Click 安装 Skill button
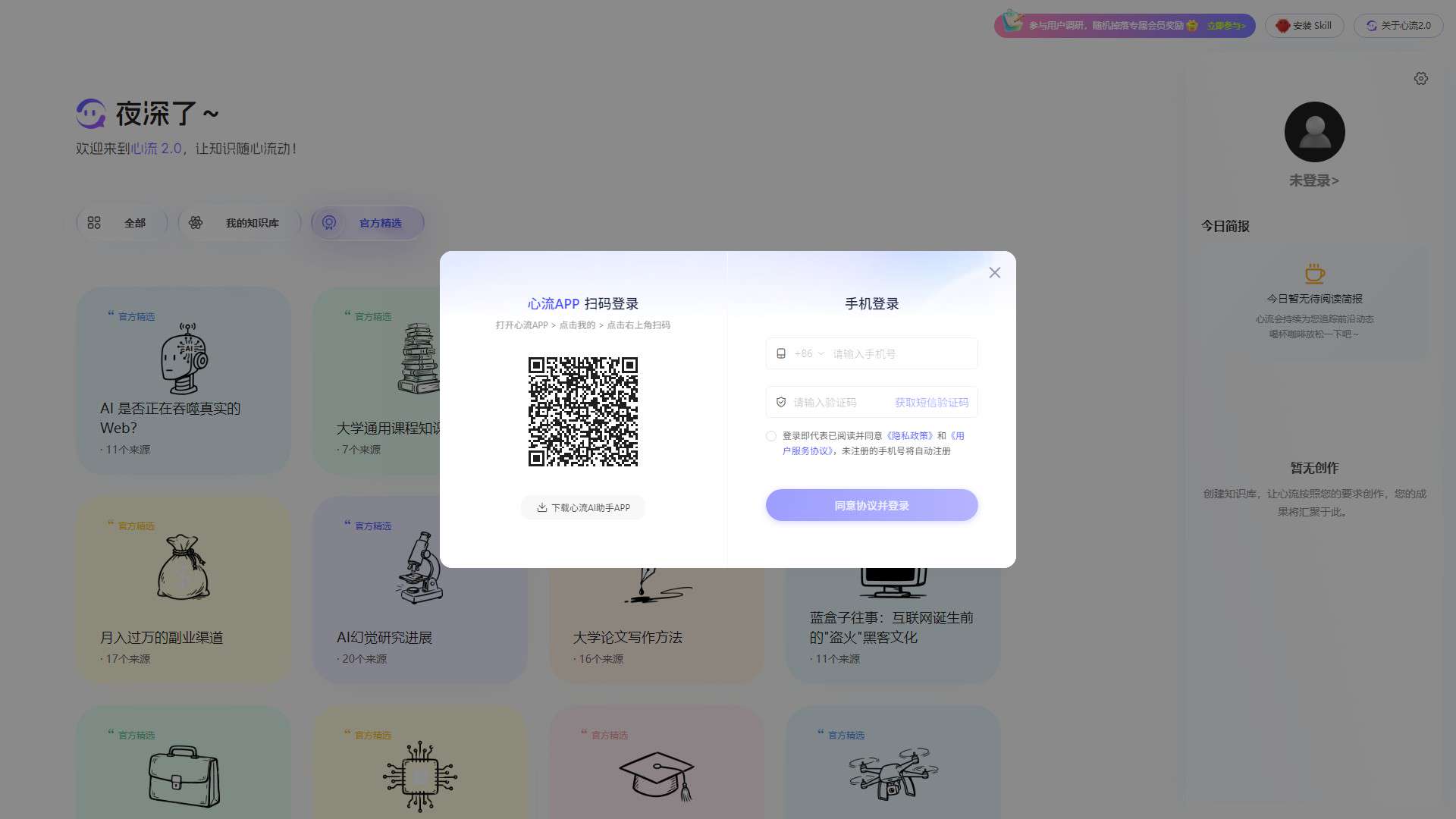Image resolution: width=1456 pixels, height=819 pixels. pos(1304,26)
